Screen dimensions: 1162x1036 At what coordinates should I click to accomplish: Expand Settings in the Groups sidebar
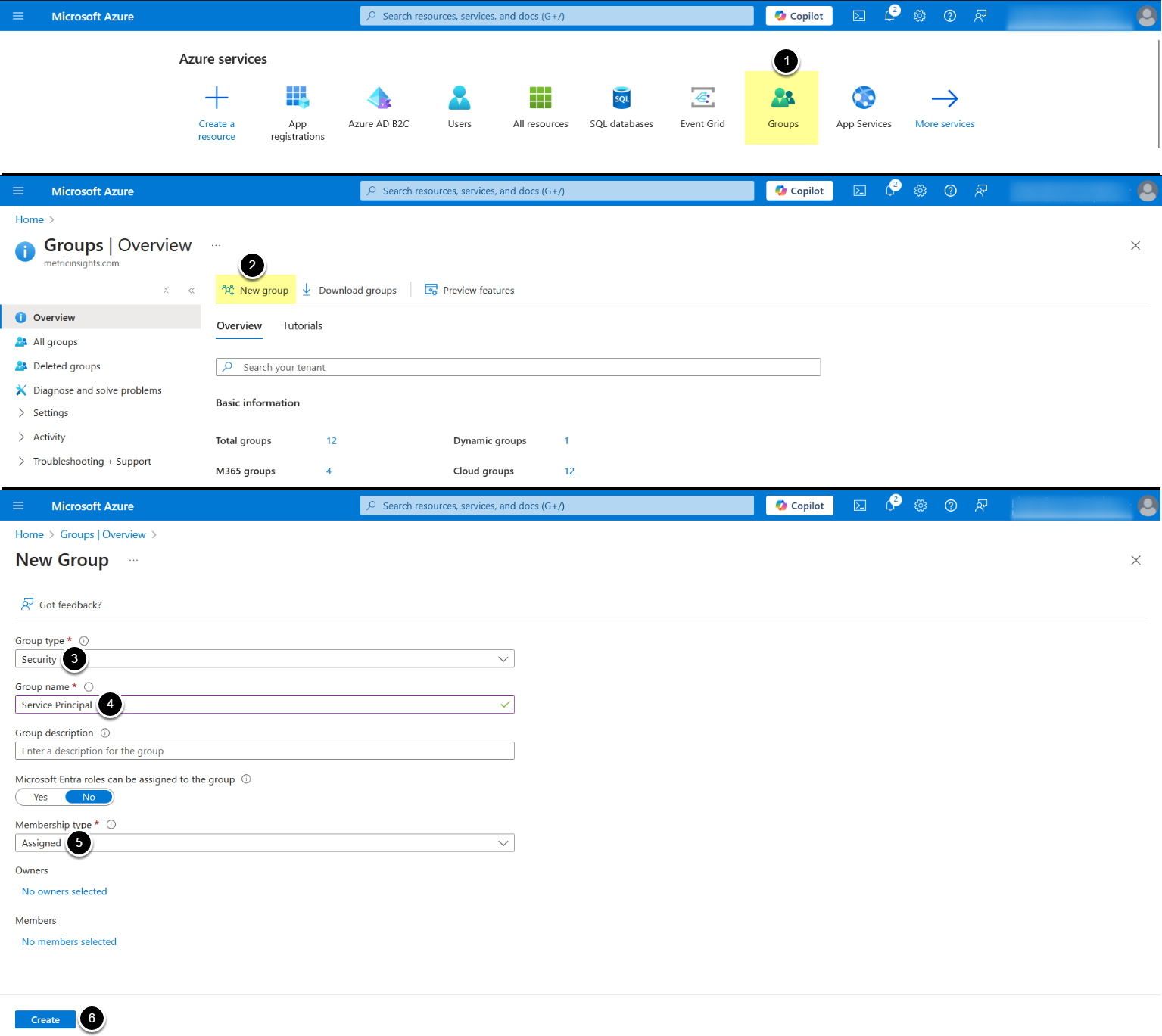(51, 413)
